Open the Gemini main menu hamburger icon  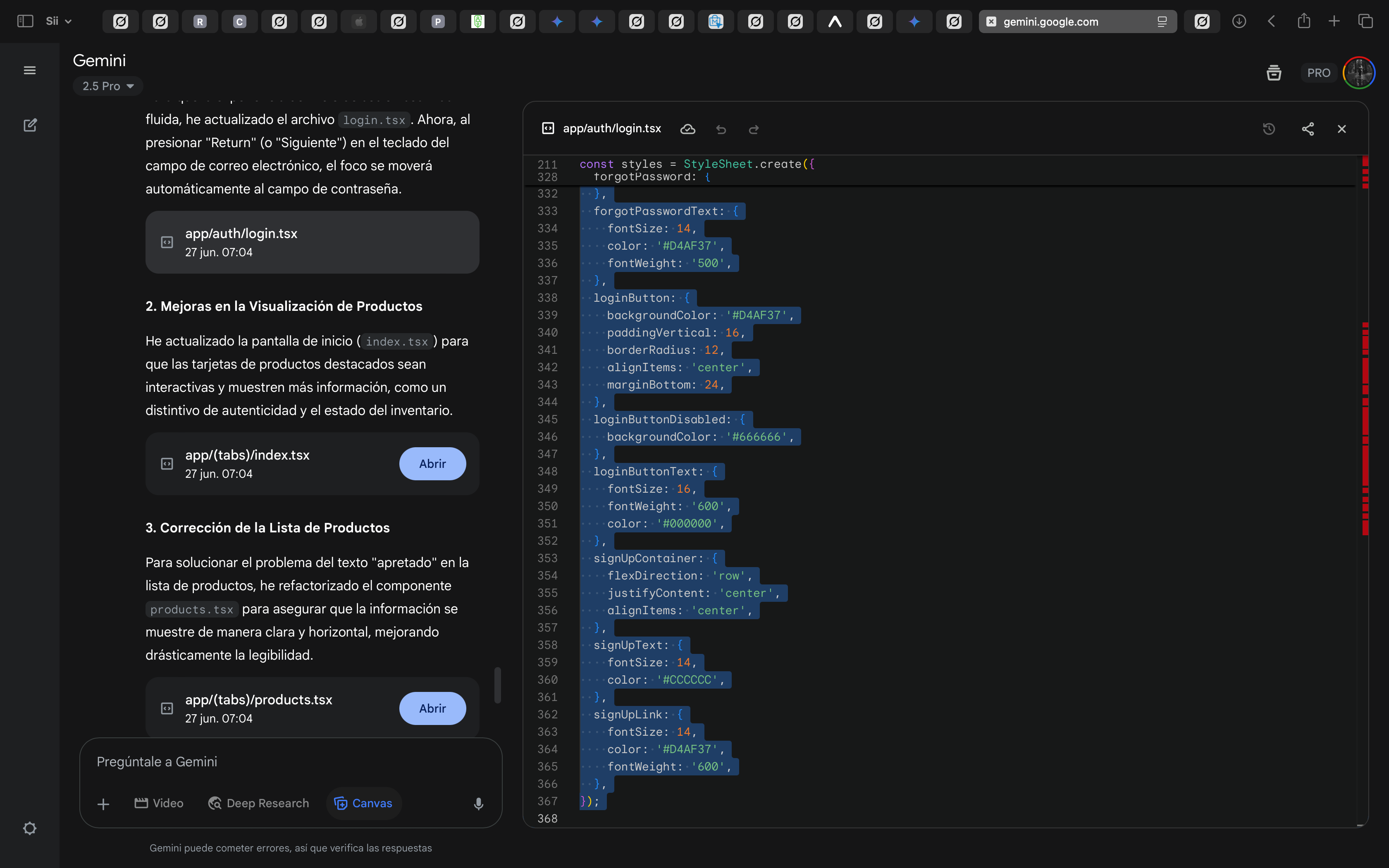coord(30,70)
